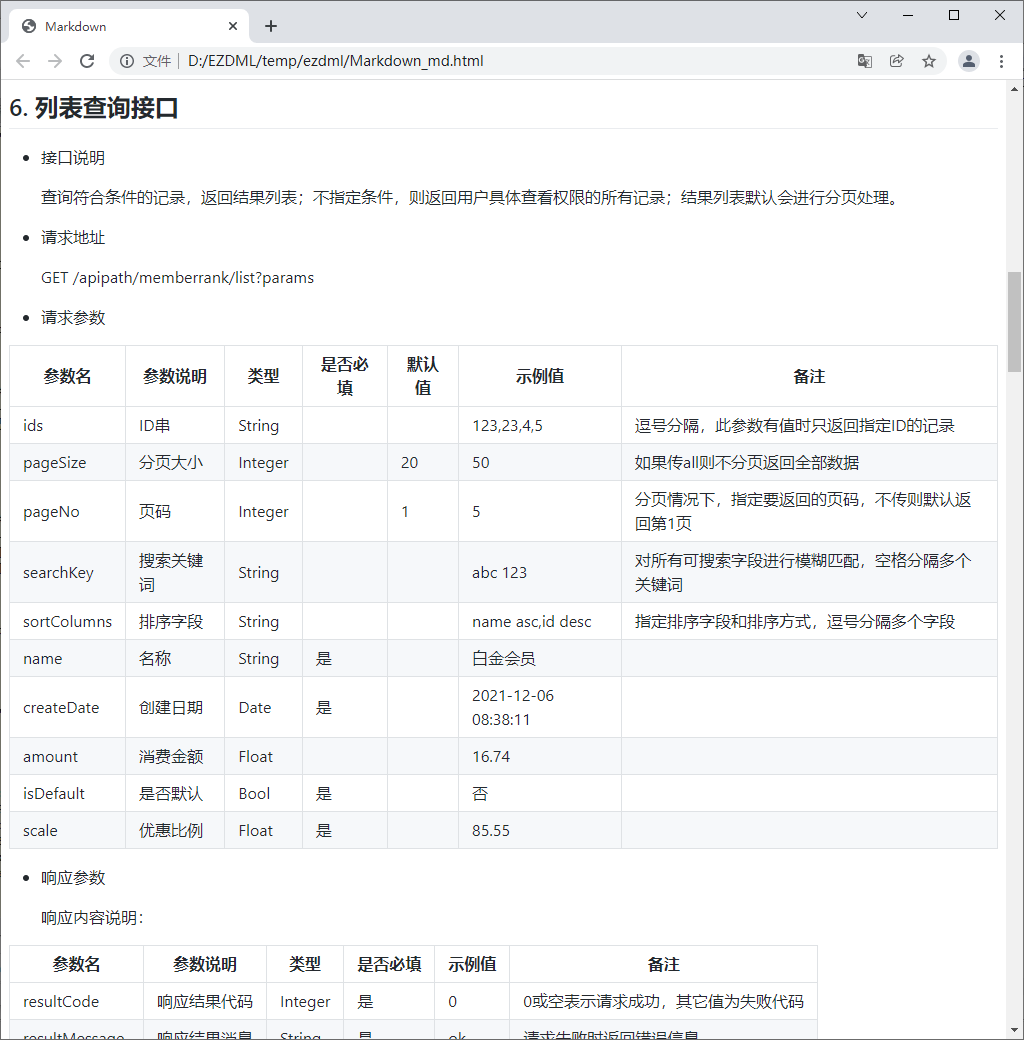Click the address bar showing the file path

[x=330, y=61]
